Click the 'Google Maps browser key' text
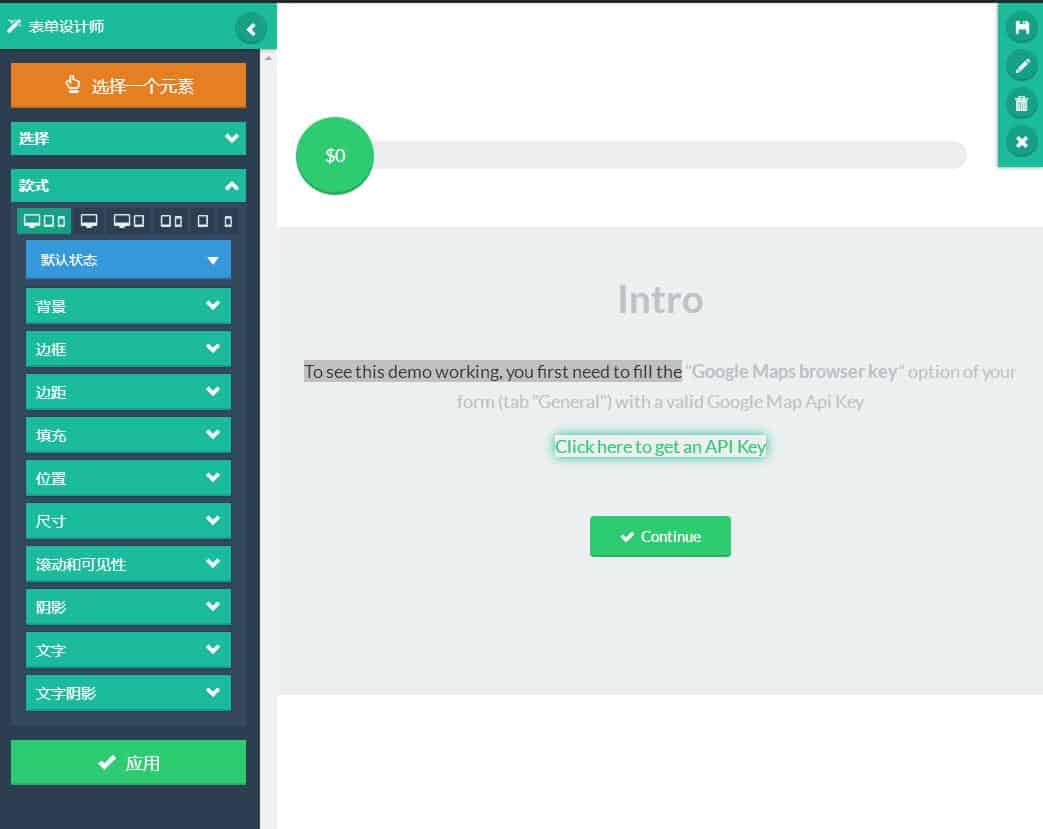The width and height of the screenshot is (1043, 829). [794, 371]
